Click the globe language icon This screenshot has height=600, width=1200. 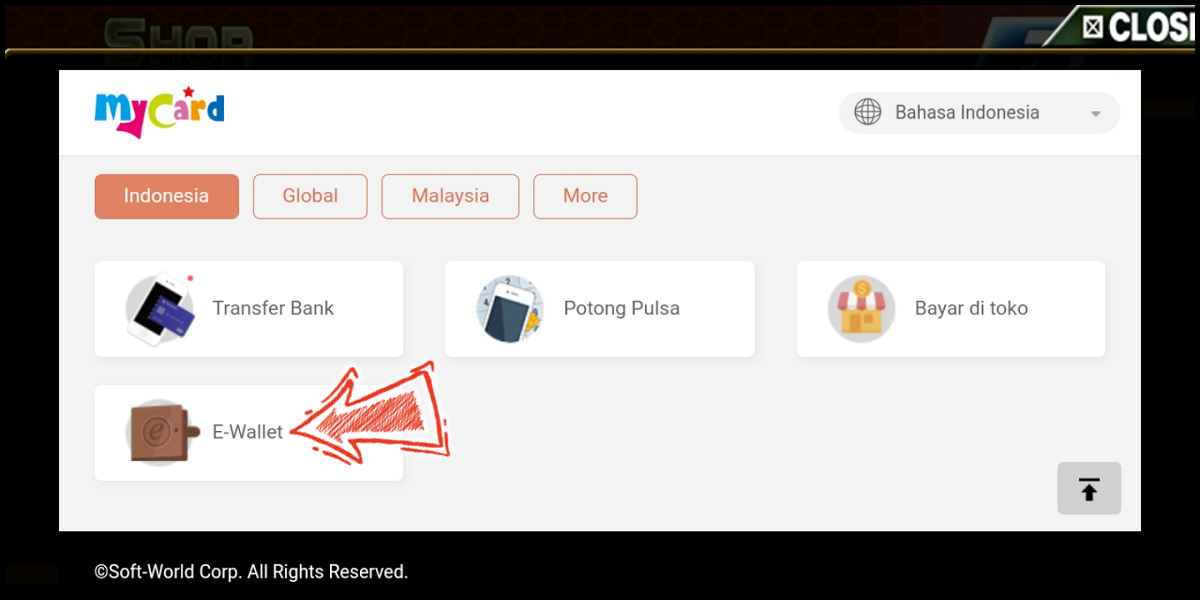pyautogui.click(x=868, y=112)
